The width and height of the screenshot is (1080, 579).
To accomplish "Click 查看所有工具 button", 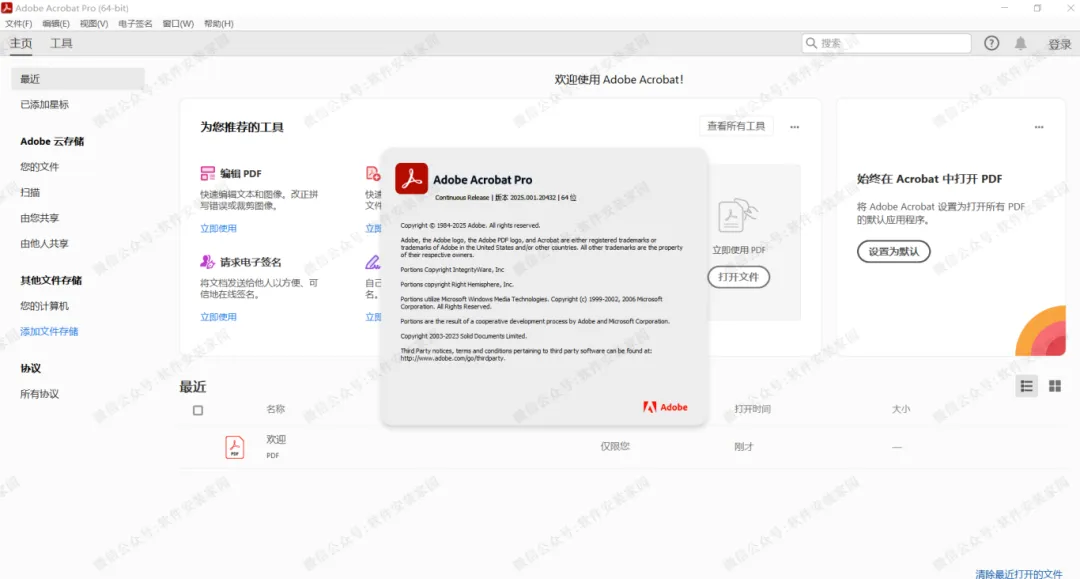I will click(736, 126).
